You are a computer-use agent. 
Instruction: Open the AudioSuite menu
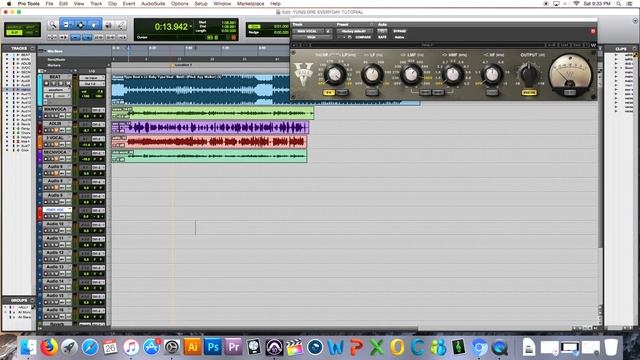[153, 3]
